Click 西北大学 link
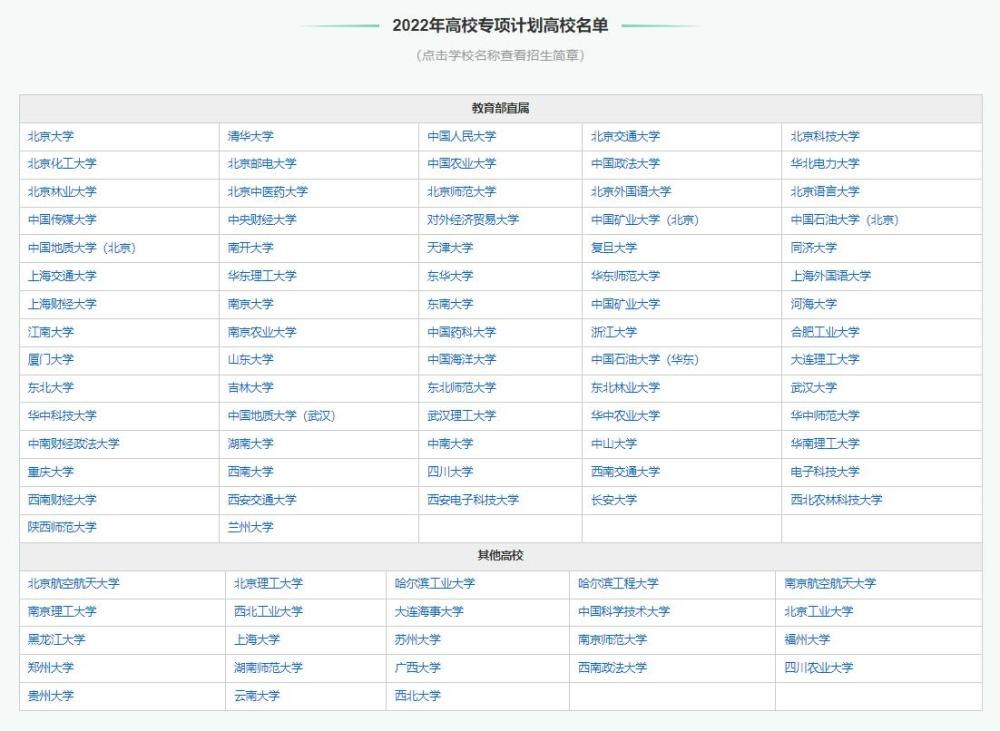Image resolution: width=1000 pixels, height=731 pixels. [417, 696]
